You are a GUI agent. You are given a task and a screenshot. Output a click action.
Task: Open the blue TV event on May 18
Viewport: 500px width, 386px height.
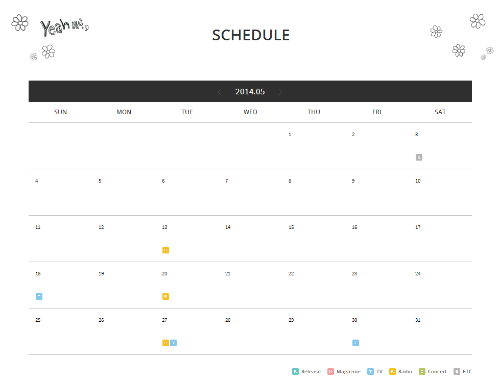[39, 296]
